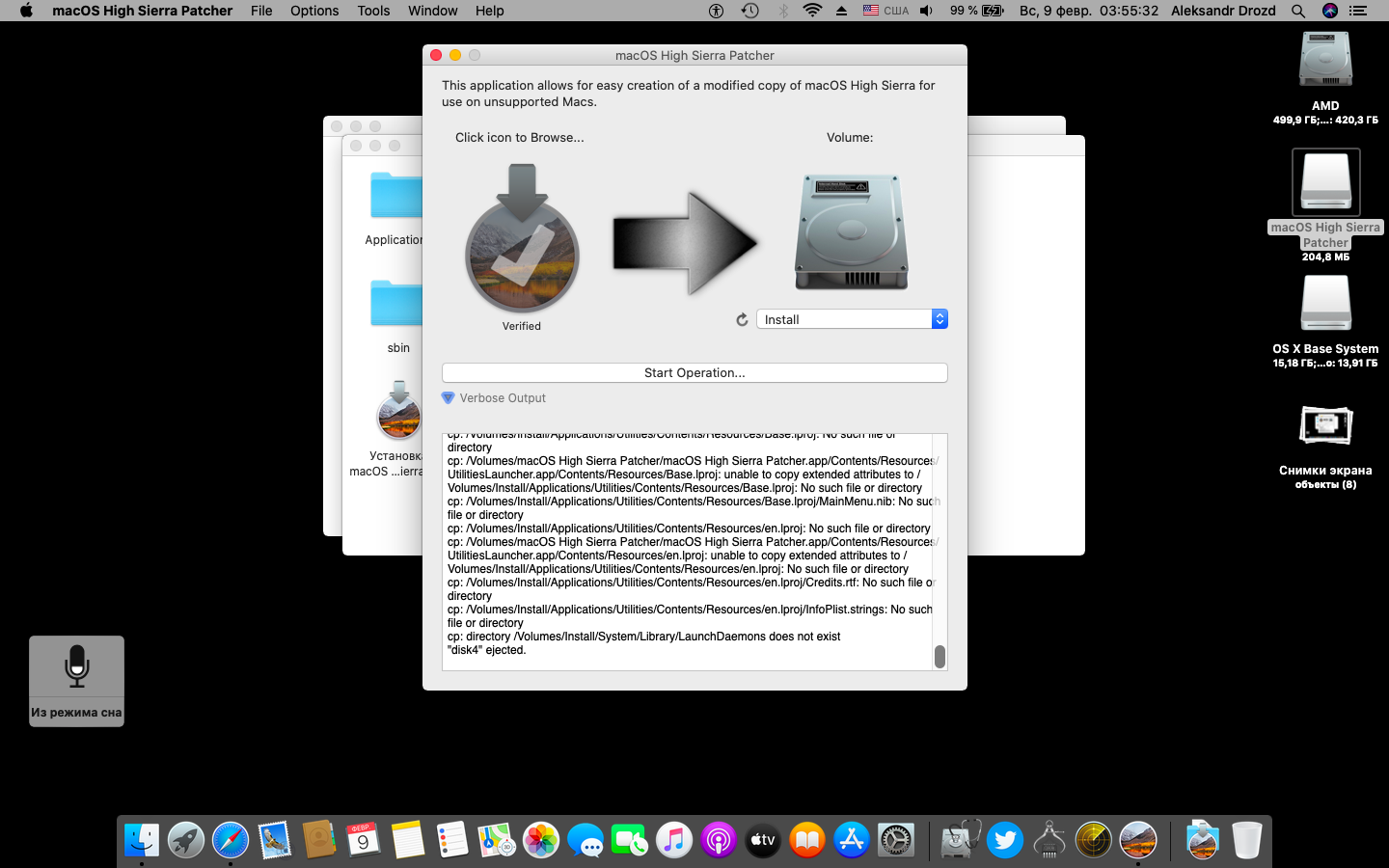
Task: Click the High Sierra installer icon to browse
Action: pos(522,238)
